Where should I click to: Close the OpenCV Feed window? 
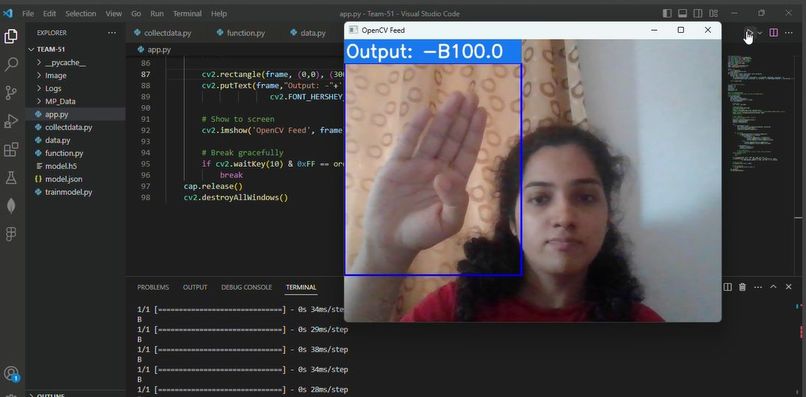[x=708, y=30]
